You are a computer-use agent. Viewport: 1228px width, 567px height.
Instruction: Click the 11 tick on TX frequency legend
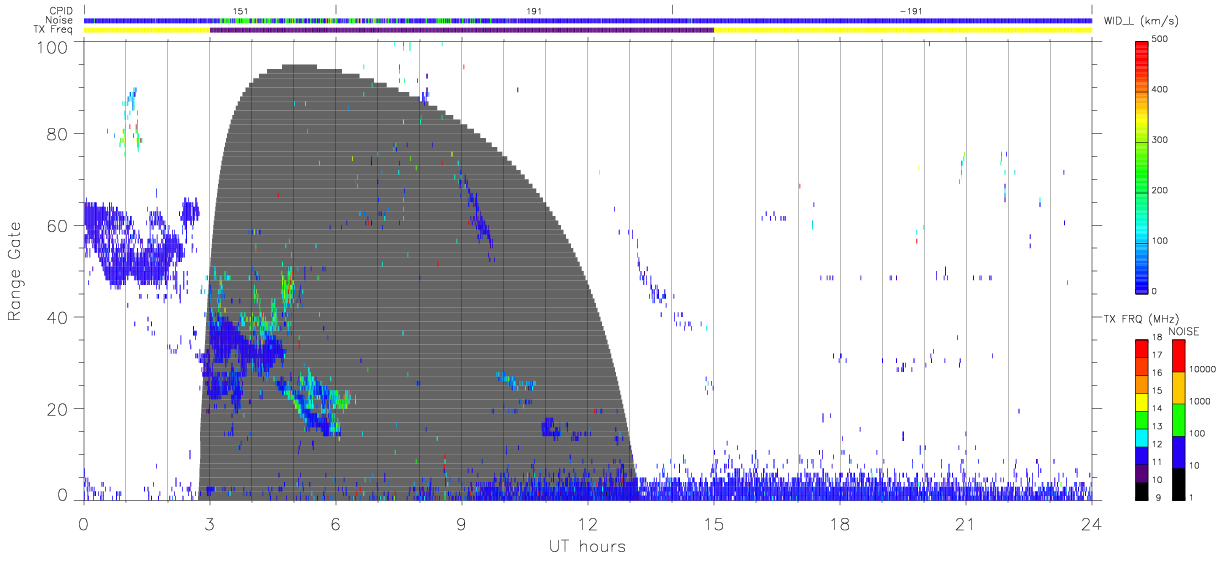tap(1157, 463)
